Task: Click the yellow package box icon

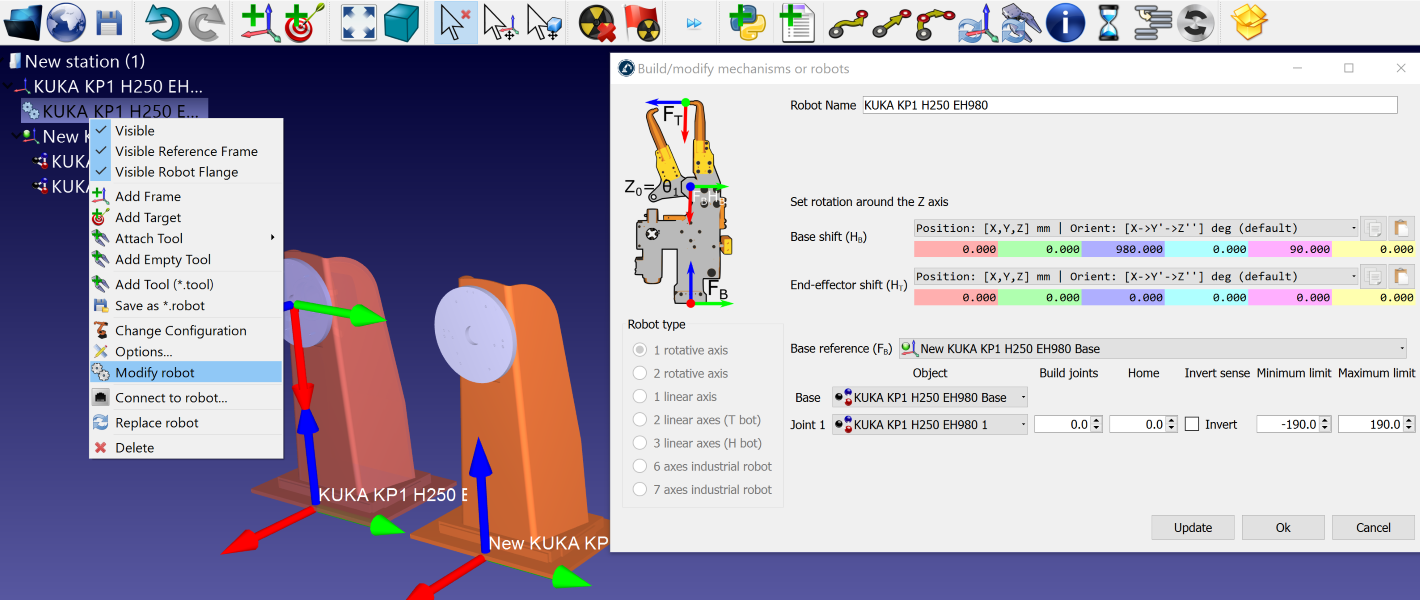Action: 1249,22
